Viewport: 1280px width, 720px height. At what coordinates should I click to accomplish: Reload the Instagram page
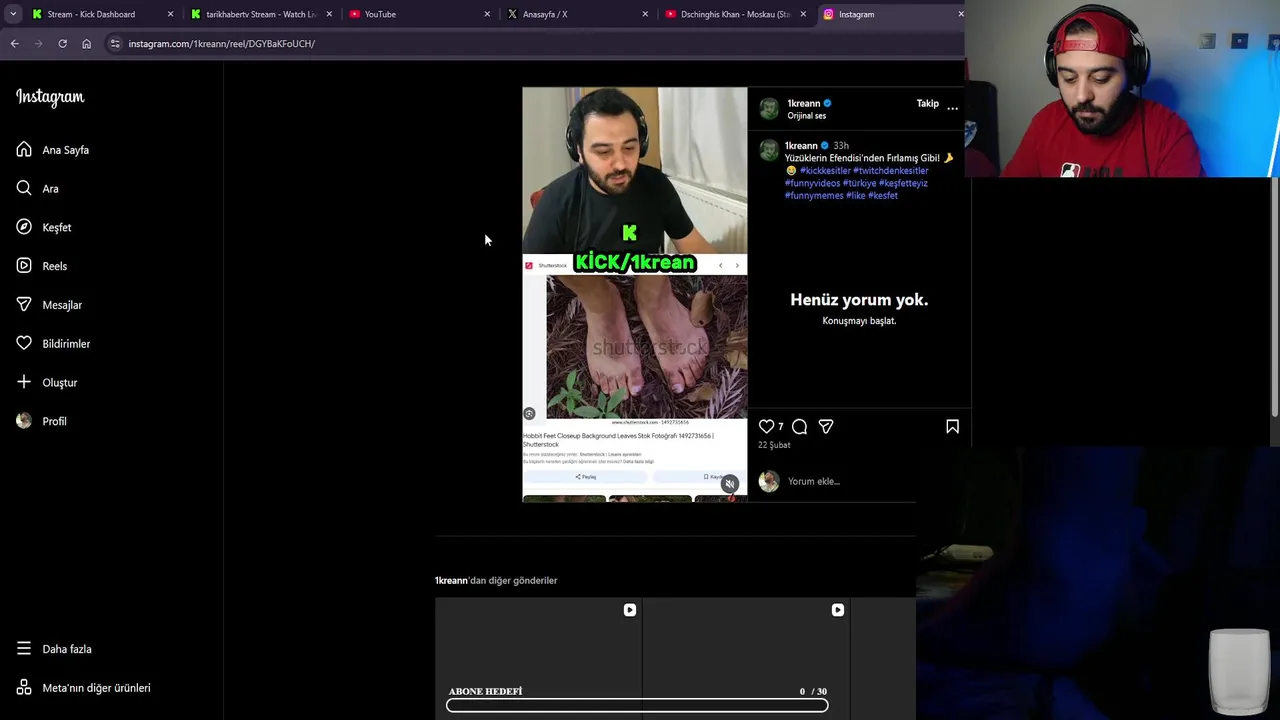coord(62,44)
